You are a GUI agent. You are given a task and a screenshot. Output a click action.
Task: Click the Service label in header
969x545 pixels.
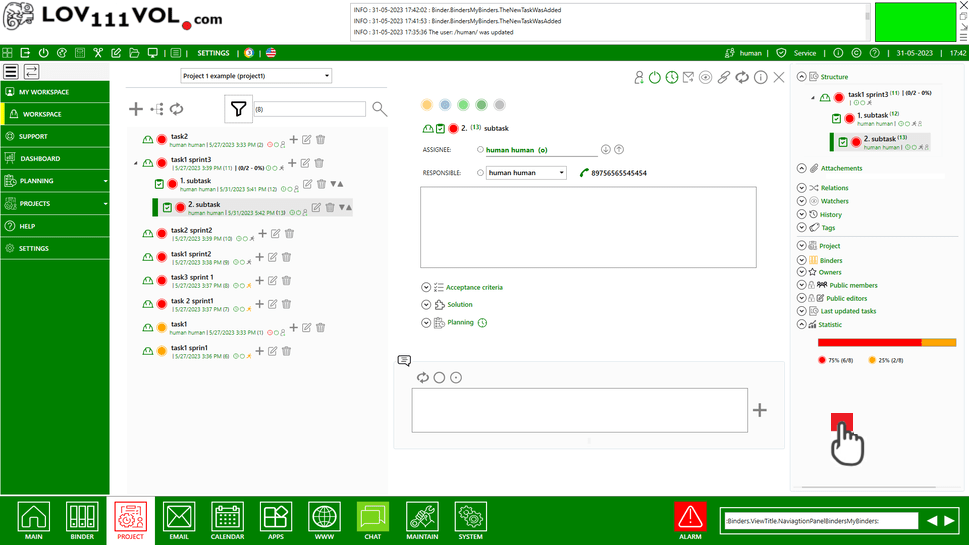click(805, 53)
